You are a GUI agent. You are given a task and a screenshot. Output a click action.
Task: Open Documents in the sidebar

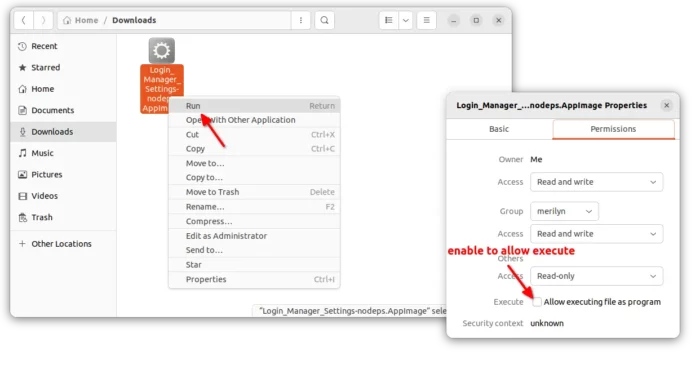(x=63, y=110)
